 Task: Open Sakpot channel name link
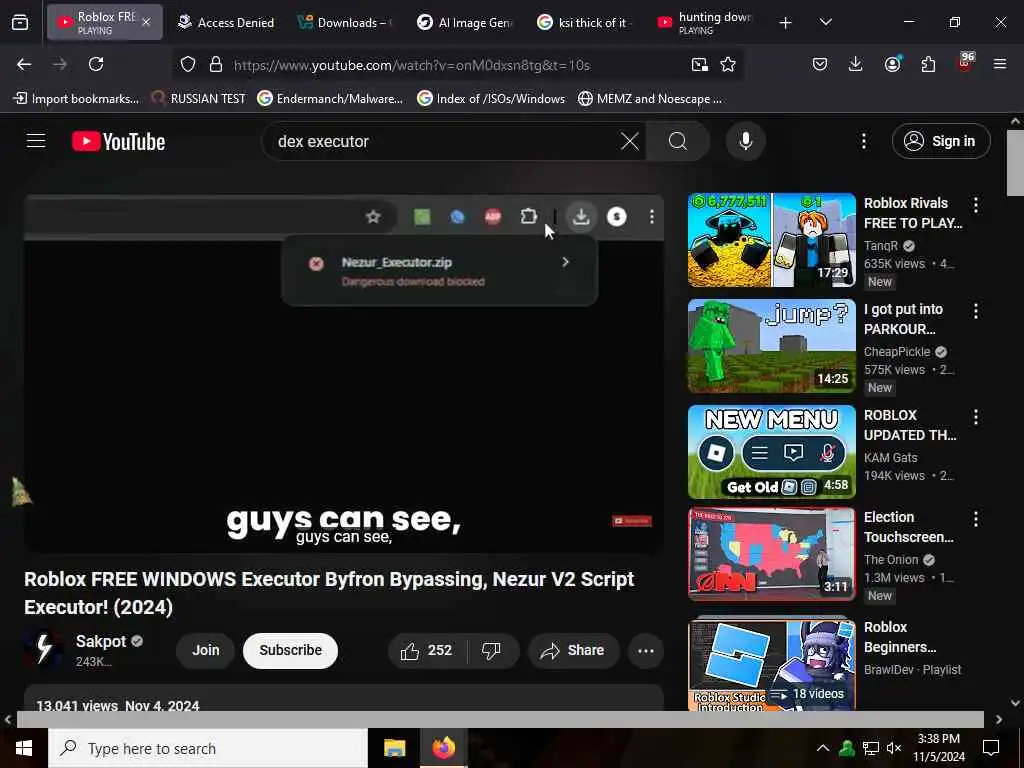coord(101,641)
